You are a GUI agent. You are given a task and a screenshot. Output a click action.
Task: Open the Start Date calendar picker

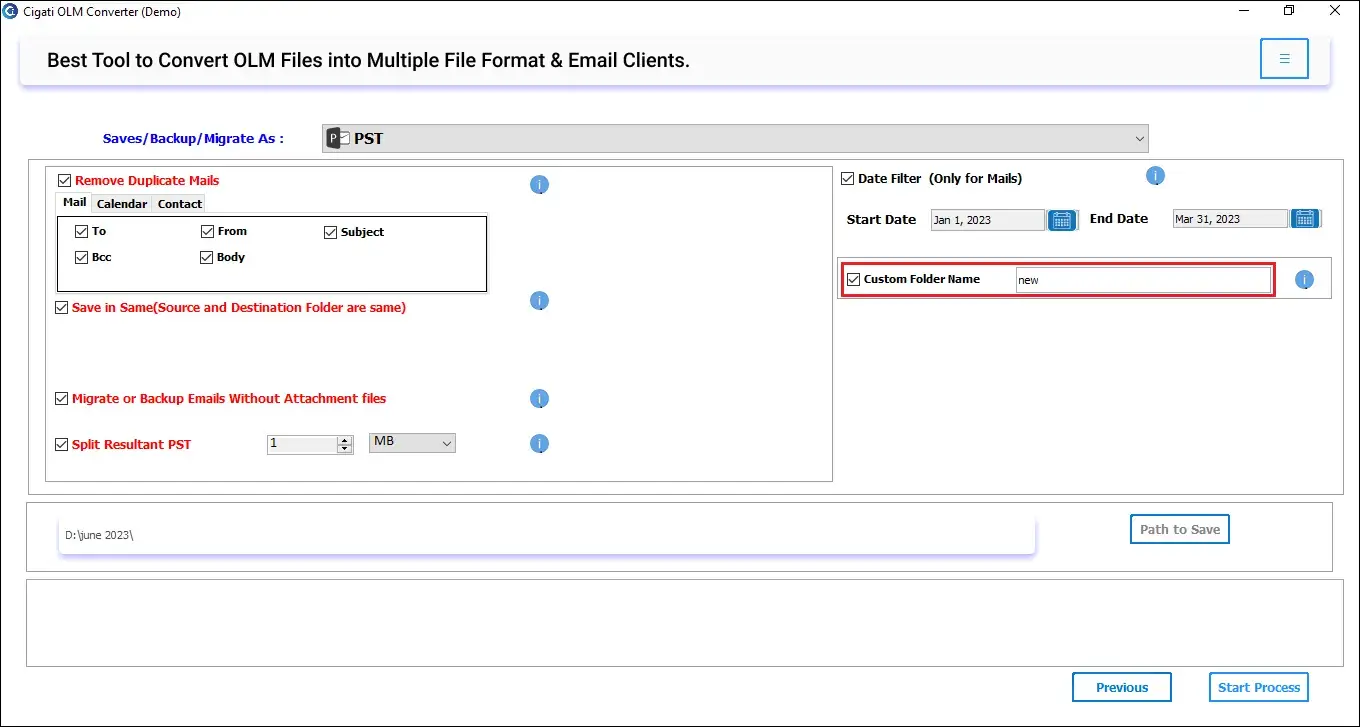point(1062,220)
